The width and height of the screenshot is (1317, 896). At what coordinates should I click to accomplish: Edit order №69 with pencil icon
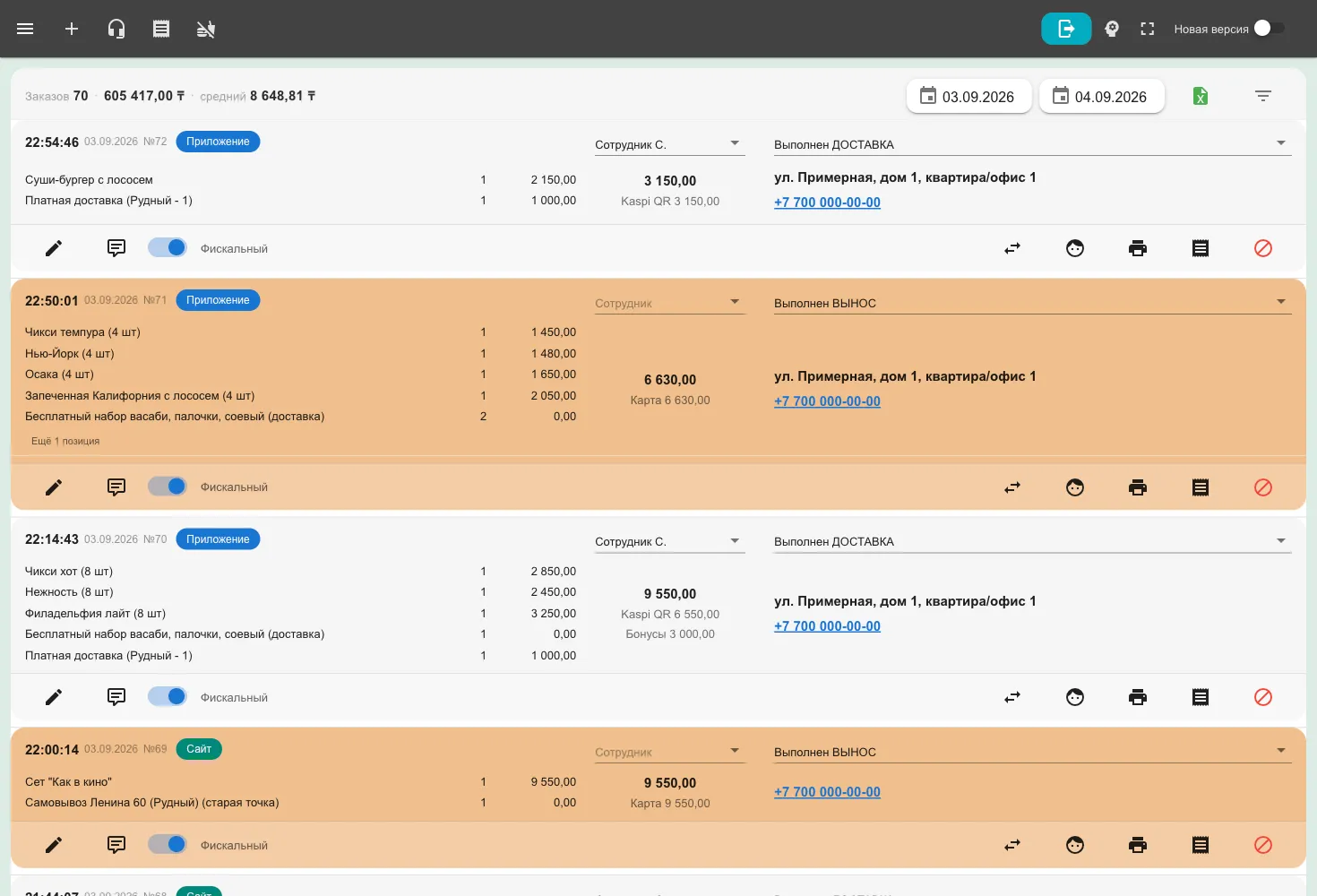coord(54,845)
